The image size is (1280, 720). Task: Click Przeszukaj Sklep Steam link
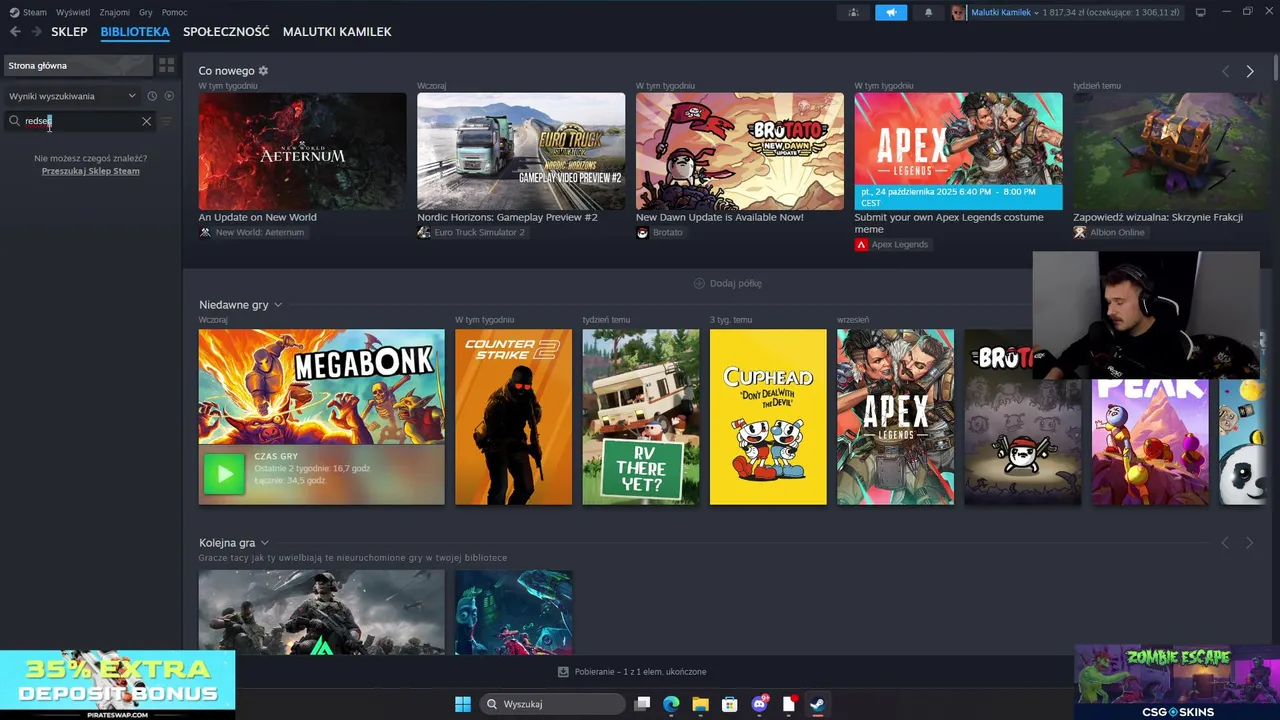pos(90,171)
